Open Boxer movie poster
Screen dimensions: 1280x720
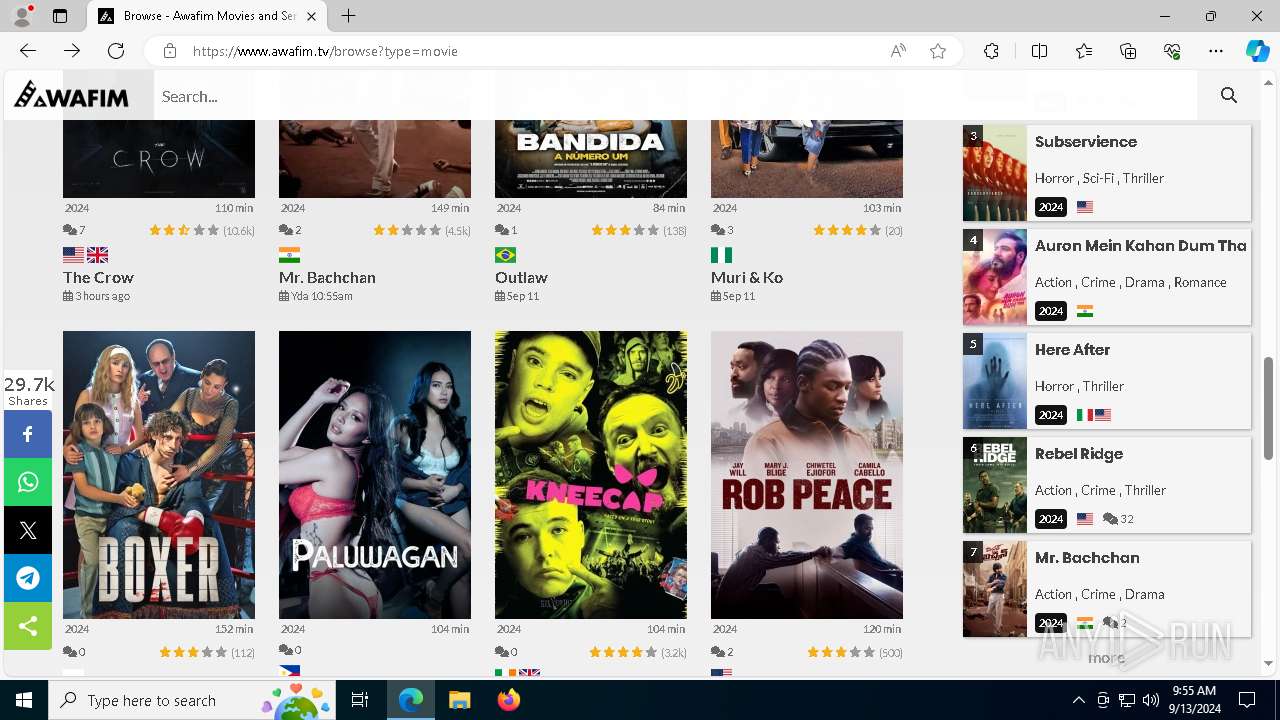(159, 475)
